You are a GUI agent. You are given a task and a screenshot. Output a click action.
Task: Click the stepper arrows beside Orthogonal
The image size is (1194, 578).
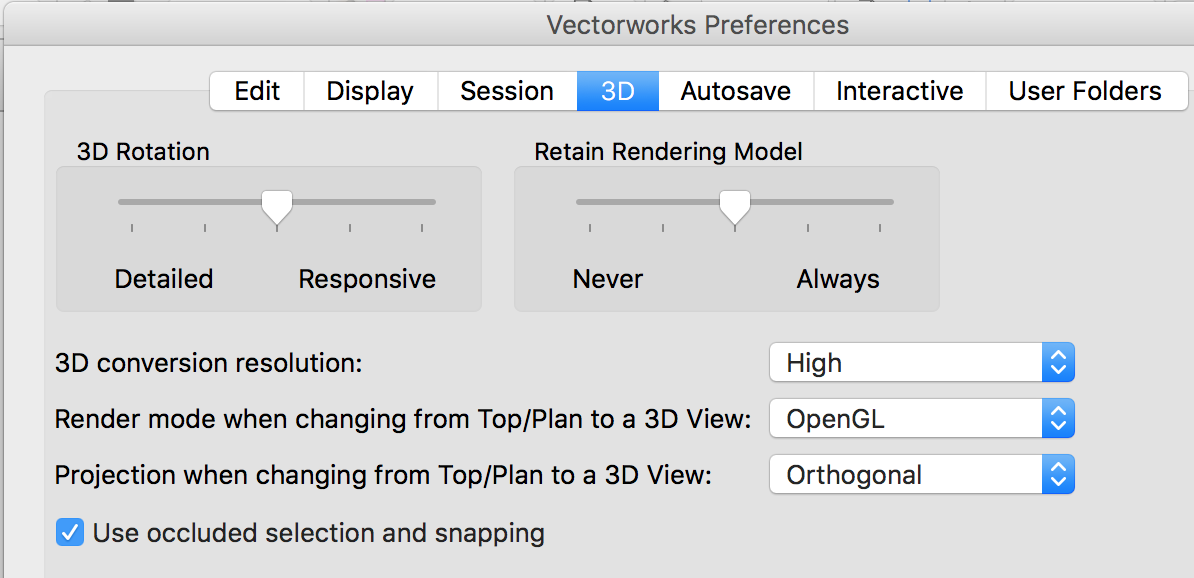pos(1058,474)
